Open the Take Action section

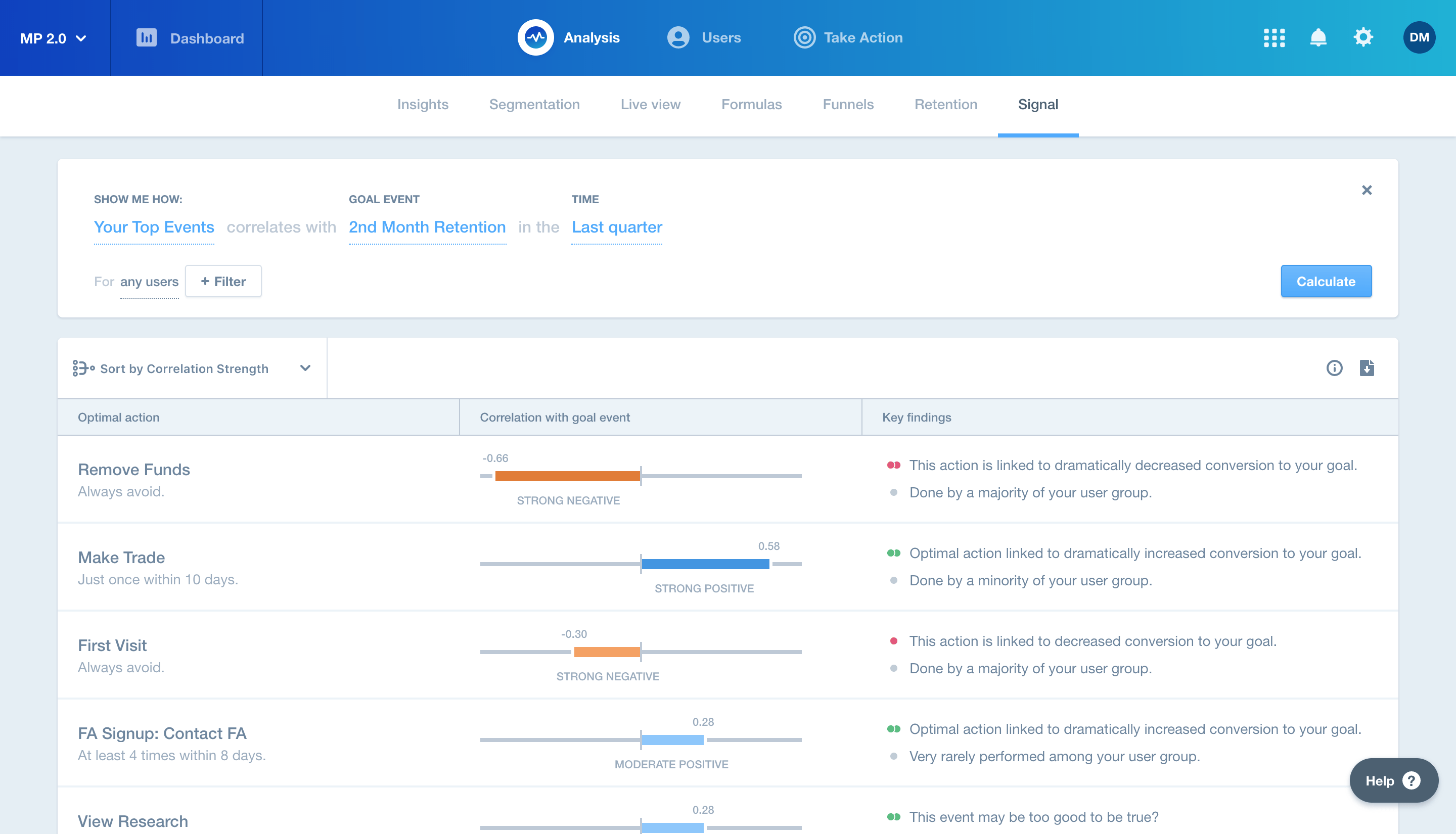coord(862,38)
